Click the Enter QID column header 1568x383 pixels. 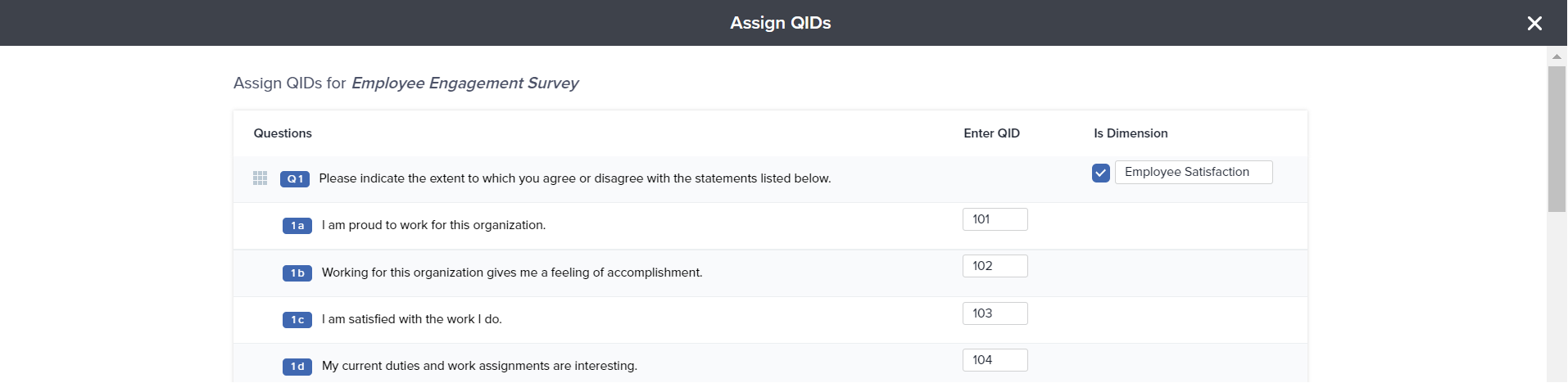click(991, 133)
